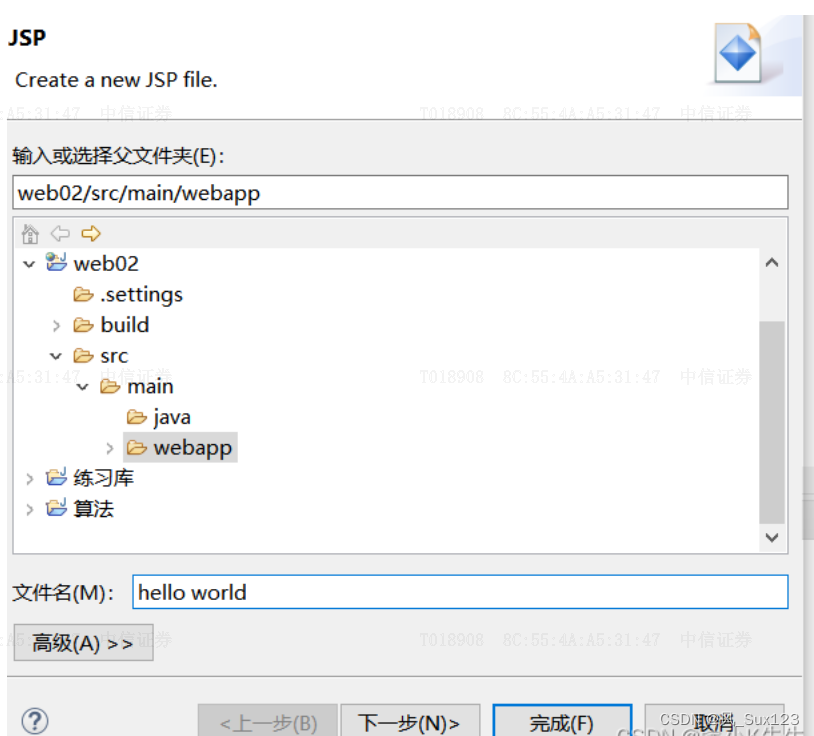Expand the 算法 project node
This screenshot has width=814, height=736.
pyautogui.click(x=30, y=510)
